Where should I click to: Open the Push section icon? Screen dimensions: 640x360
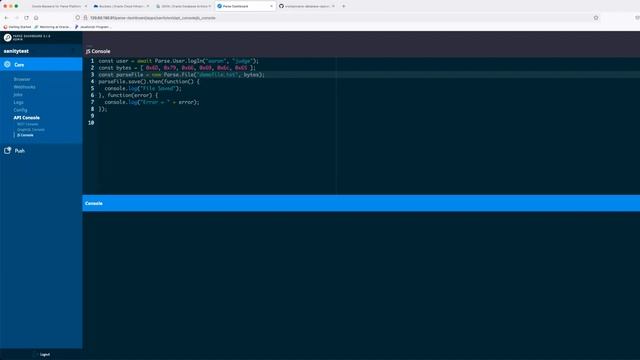coord(7,151)
